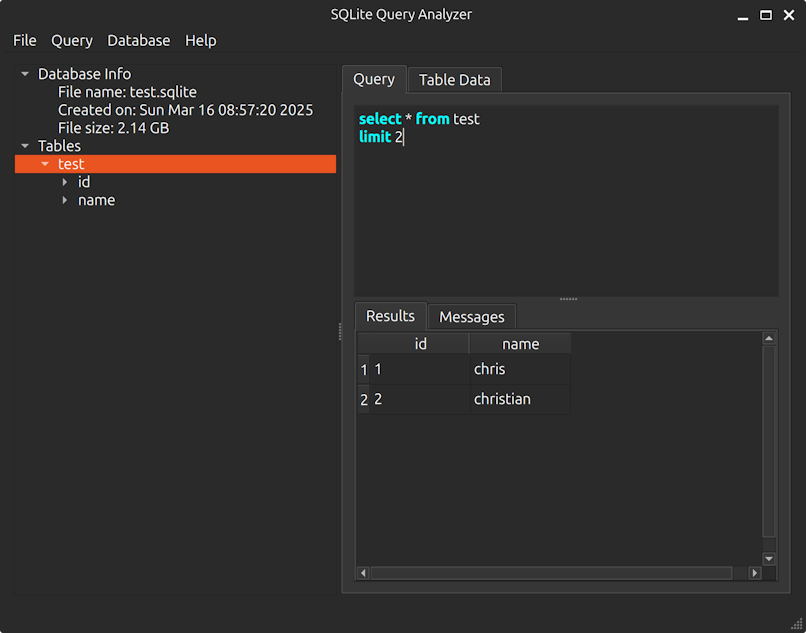Select result row header 1

[364, 370]
